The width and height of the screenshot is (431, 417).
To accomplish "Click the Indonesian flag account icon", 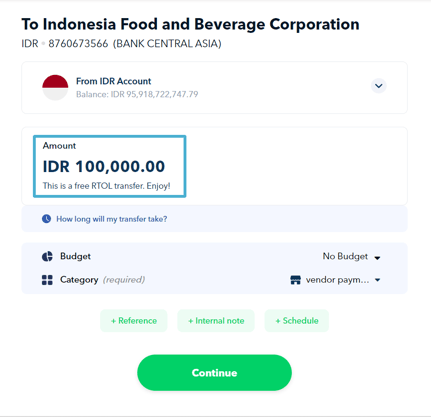I will click(55, 87).
